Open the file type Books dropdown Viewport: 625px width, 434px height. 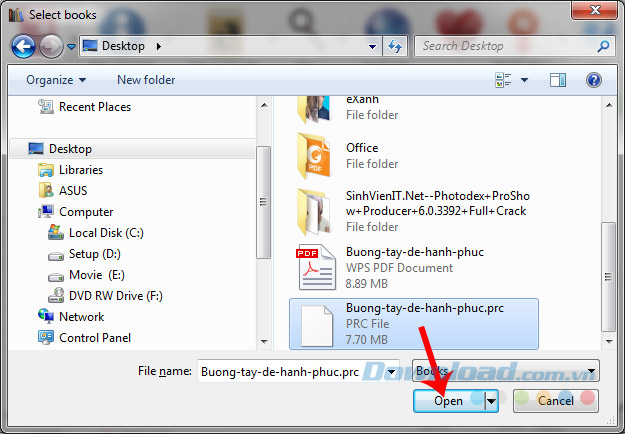[504, 371]
